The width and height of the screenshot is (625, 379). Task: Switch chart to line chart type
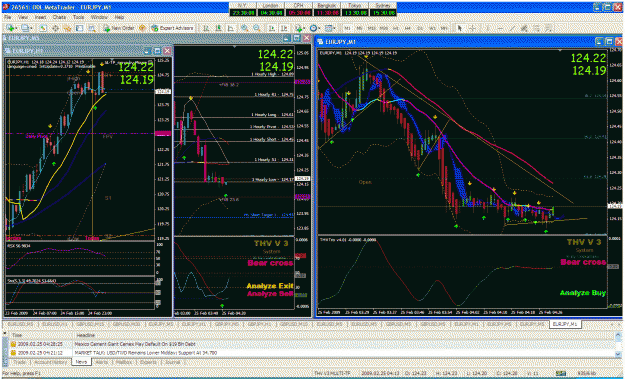click(230, 28)
